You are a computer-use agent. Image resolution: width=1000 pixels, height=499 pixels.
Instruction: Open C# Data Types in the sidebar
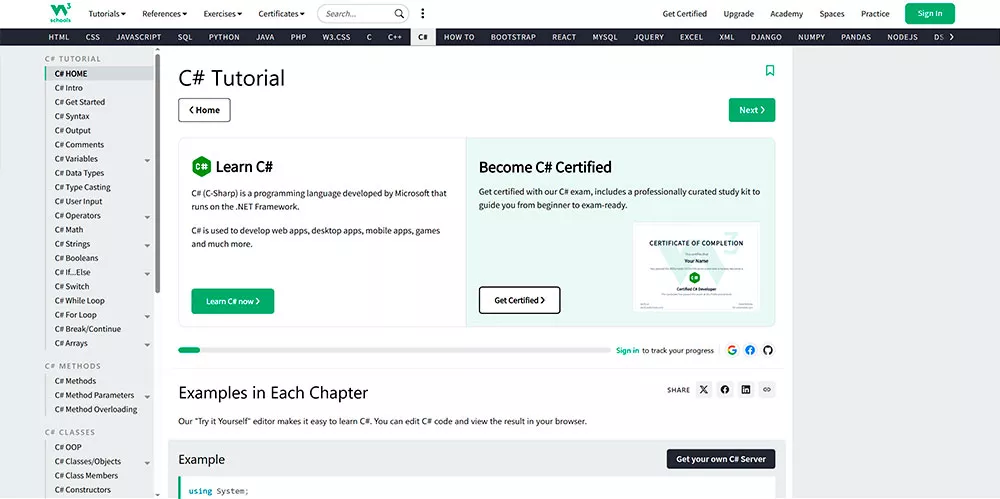(79, 173)
